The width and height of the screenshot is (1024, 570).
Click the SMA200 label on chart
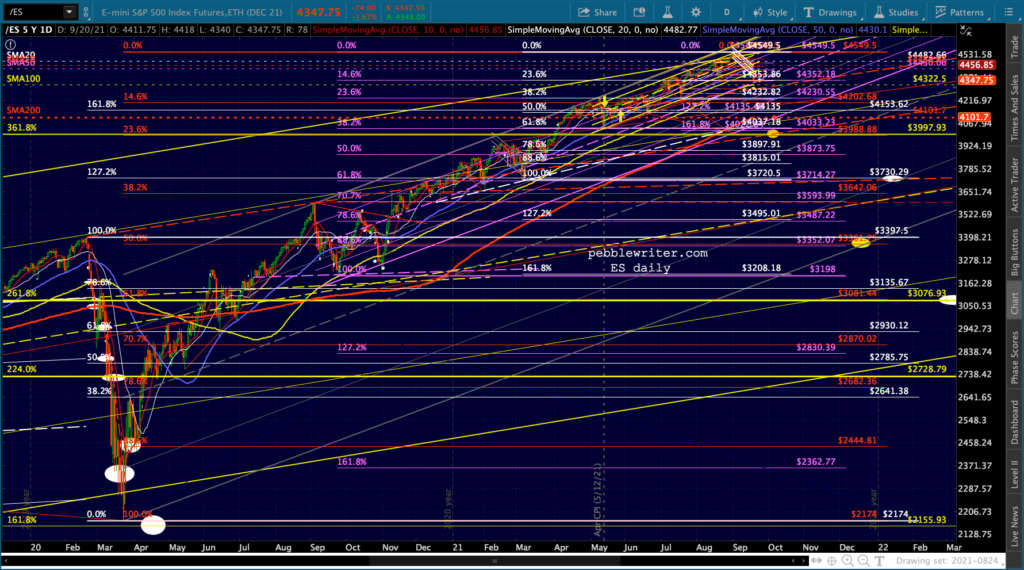[24, 110]
